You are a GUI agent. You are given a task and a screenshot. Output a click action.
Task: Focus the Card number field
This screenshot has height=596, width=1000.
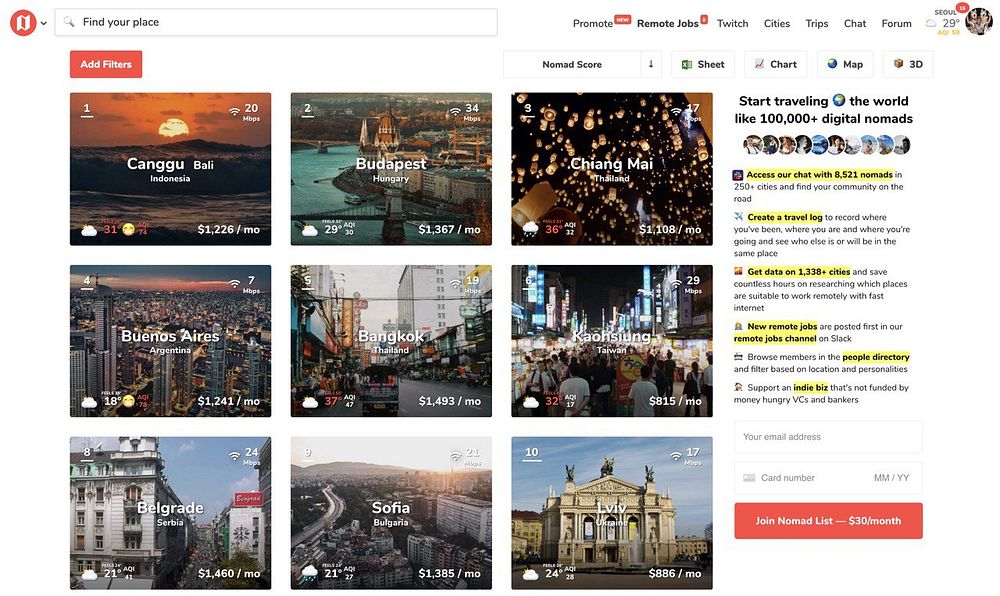pyautogui.click(x=828, y=478)
